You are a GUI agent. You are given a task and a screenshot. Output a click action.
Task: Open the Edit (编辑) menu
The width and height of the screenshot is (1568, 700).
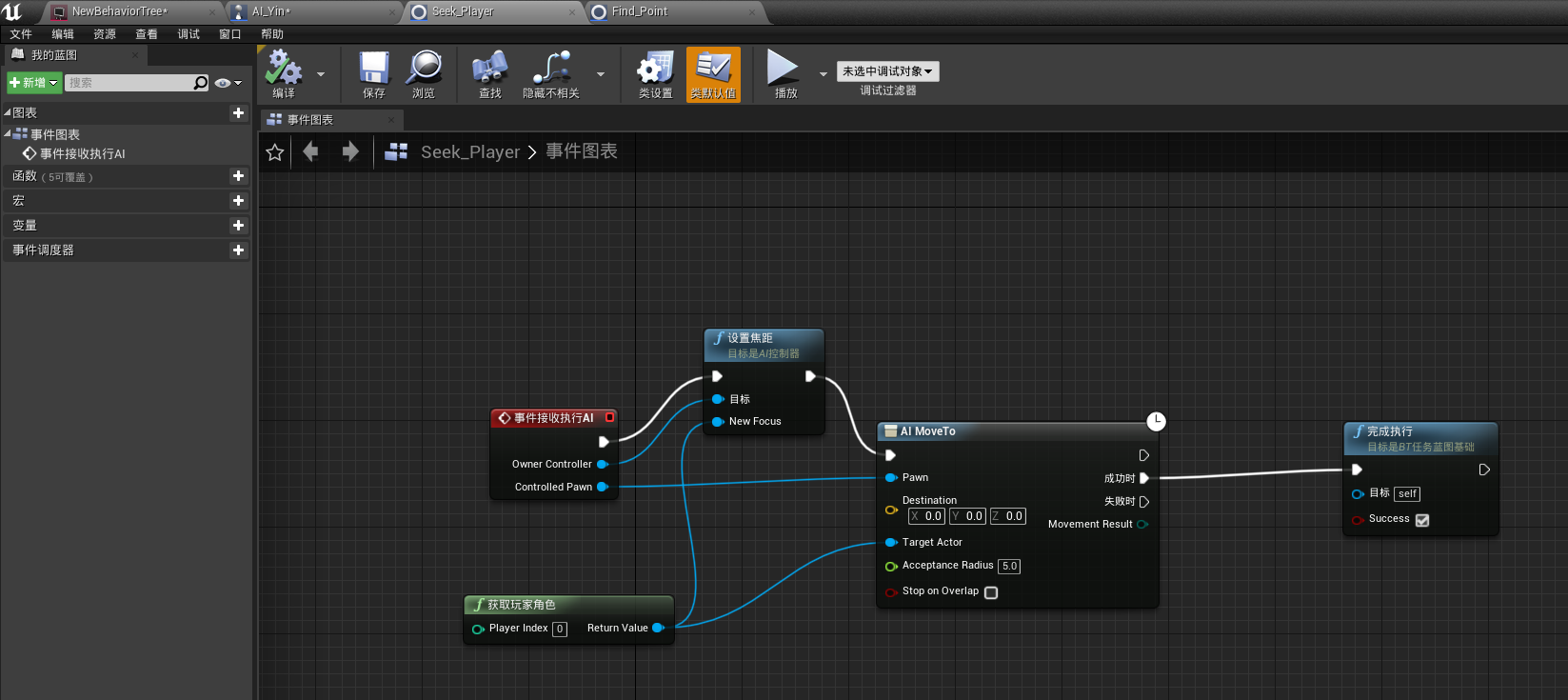coord(63,34)
